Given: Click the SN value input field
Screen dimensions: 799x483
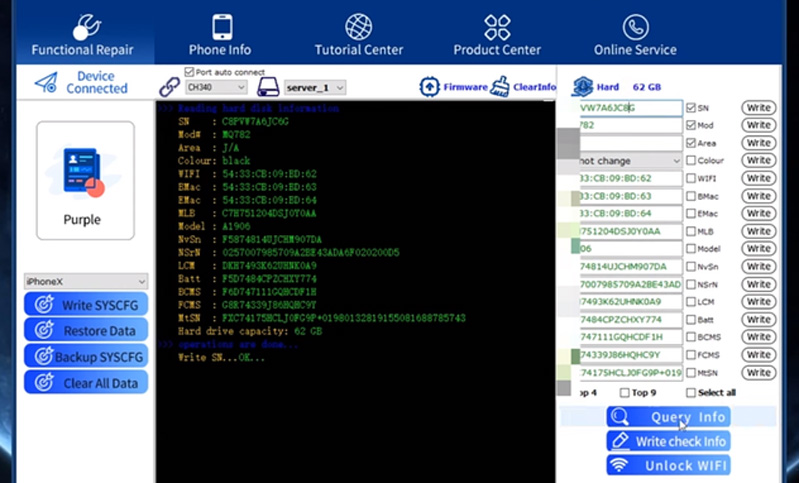Looking at the screenshot, I should tap(630, 108).
